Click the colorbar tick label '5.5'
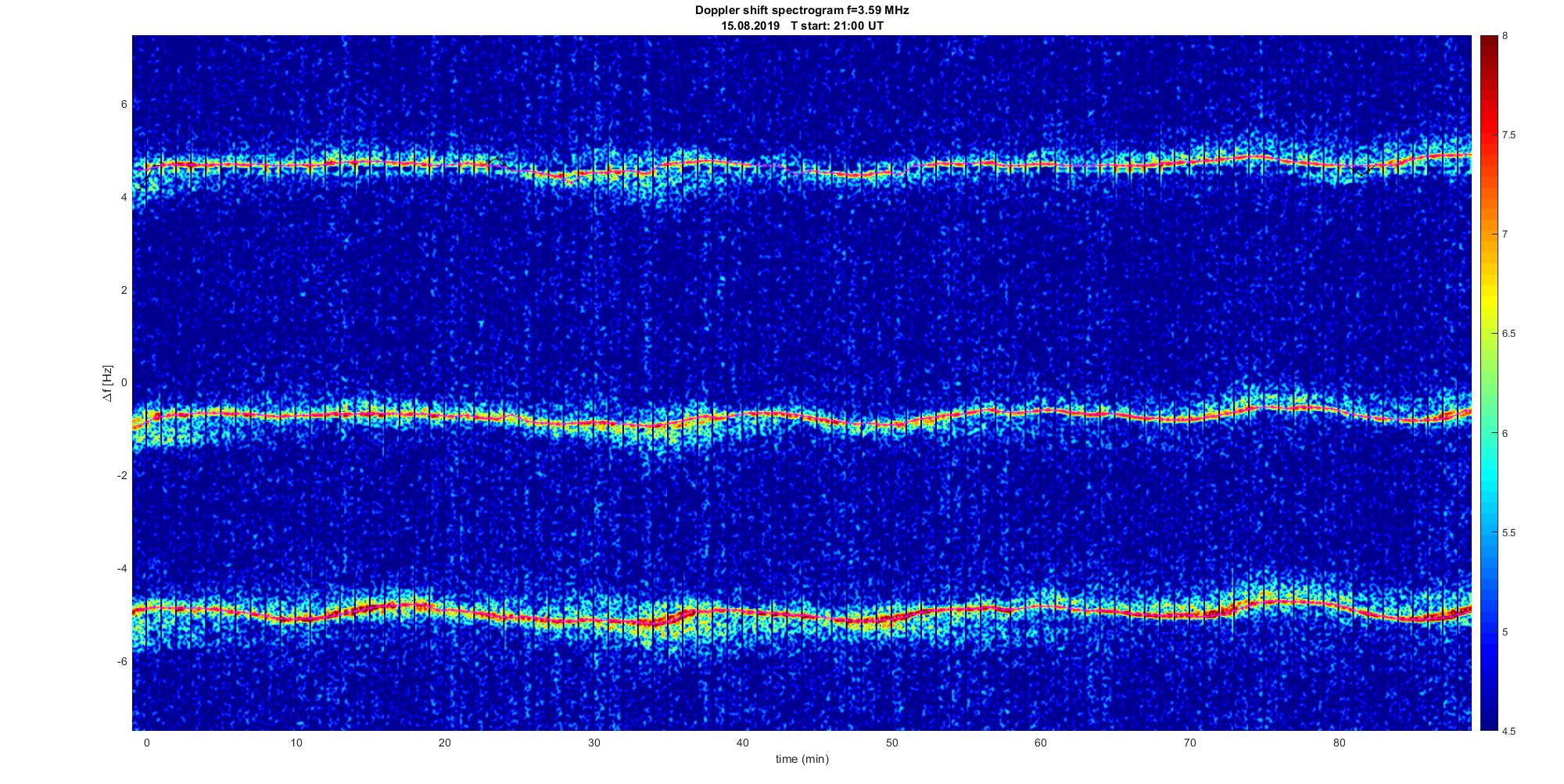The height and width of the screenshot is (784, 1564). [x=1509, y=533]
